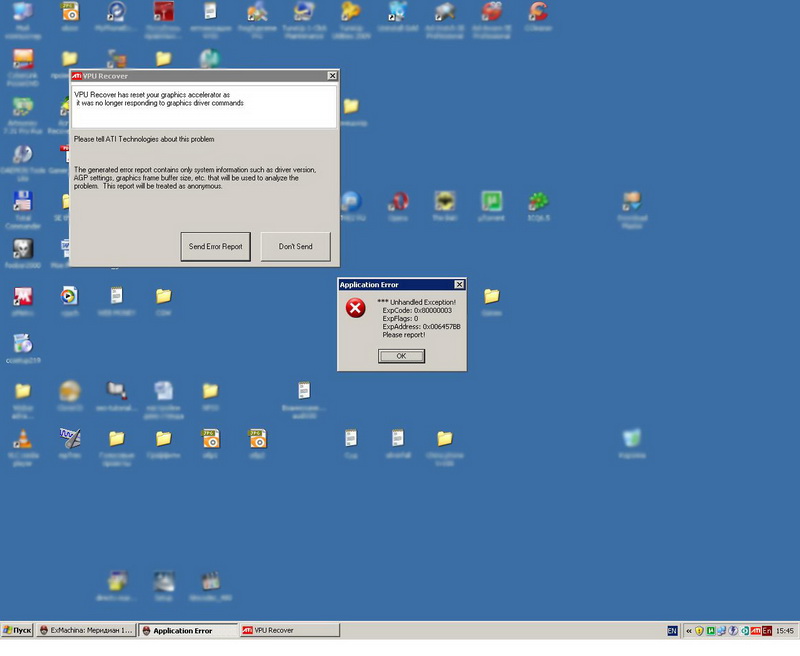Image resolution: width=800 pixels, height=656 pixels.
Task: Click the yellow security shield tray icon
Action: click(699, 631)
